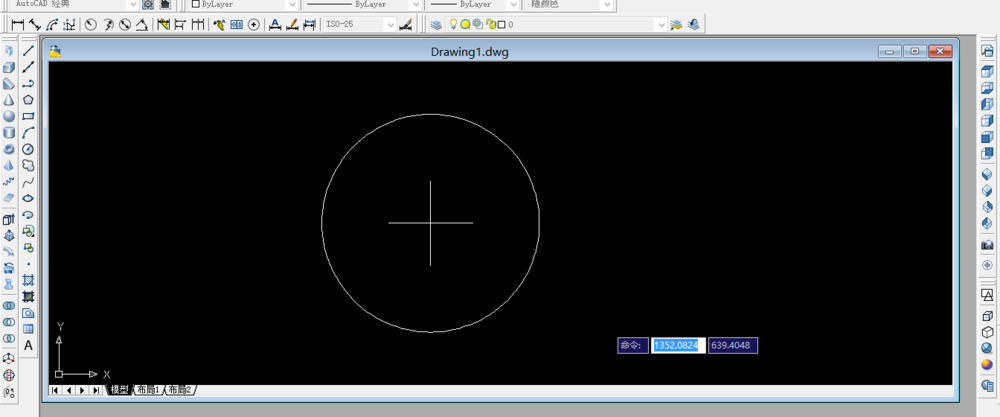Toggle layer 0 on/off lightbulb
1000x417 pixels.
(x=453, y=25)
